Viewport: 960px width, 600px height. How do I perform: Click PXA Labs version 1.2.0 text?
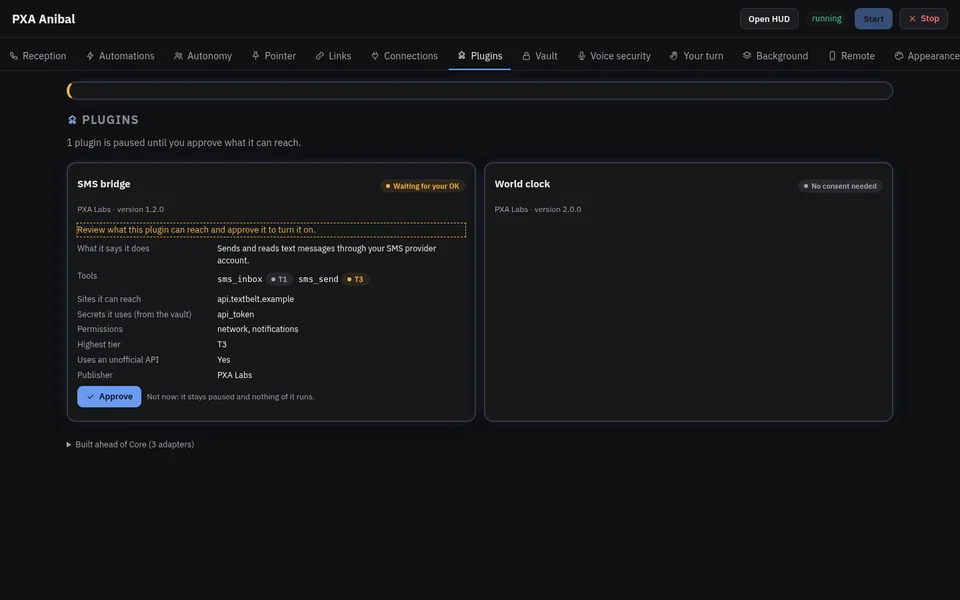point(121,209)
